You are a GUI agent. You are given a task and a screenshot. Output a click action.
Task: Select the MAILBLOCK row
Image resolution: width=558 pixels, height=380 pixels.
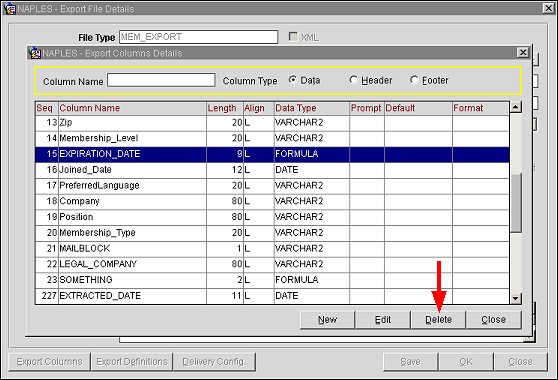(272, 249)
